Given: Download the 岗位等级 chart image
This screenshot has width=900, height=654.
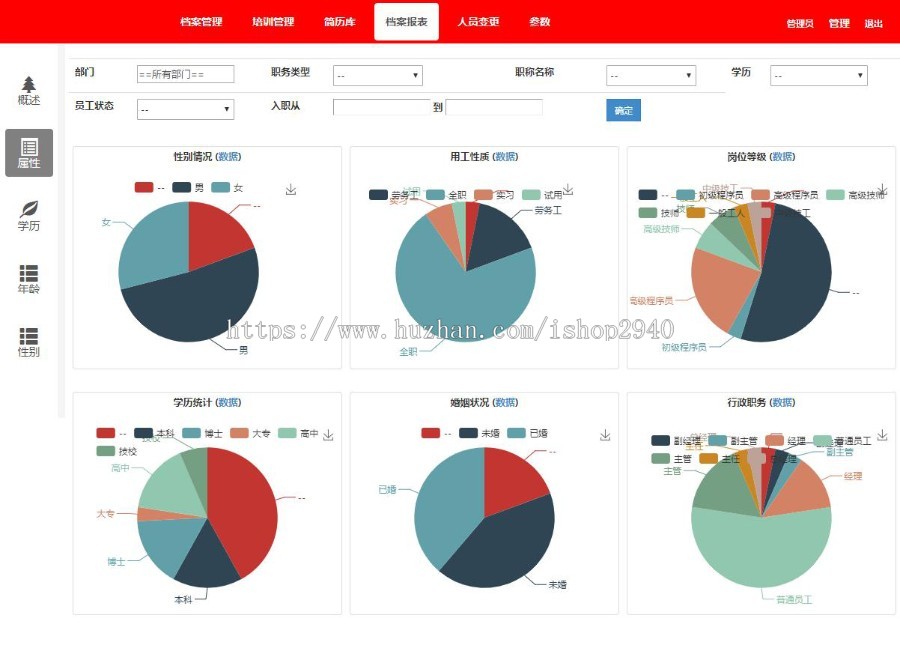Looking at the screenshot, I should click(x=883, y=189).
